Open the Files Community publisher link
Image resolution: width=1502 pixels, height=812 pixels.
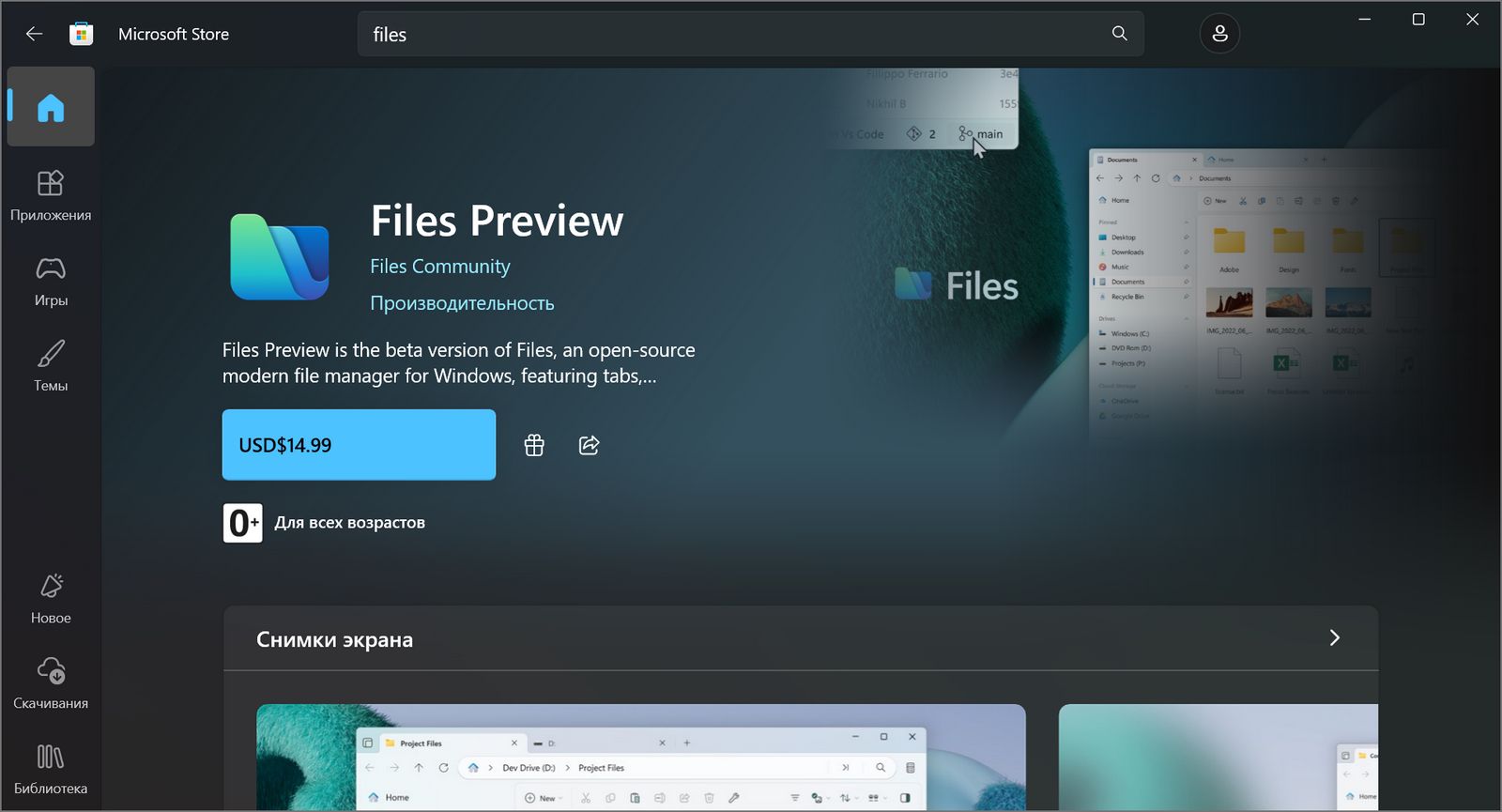point(439,267)
